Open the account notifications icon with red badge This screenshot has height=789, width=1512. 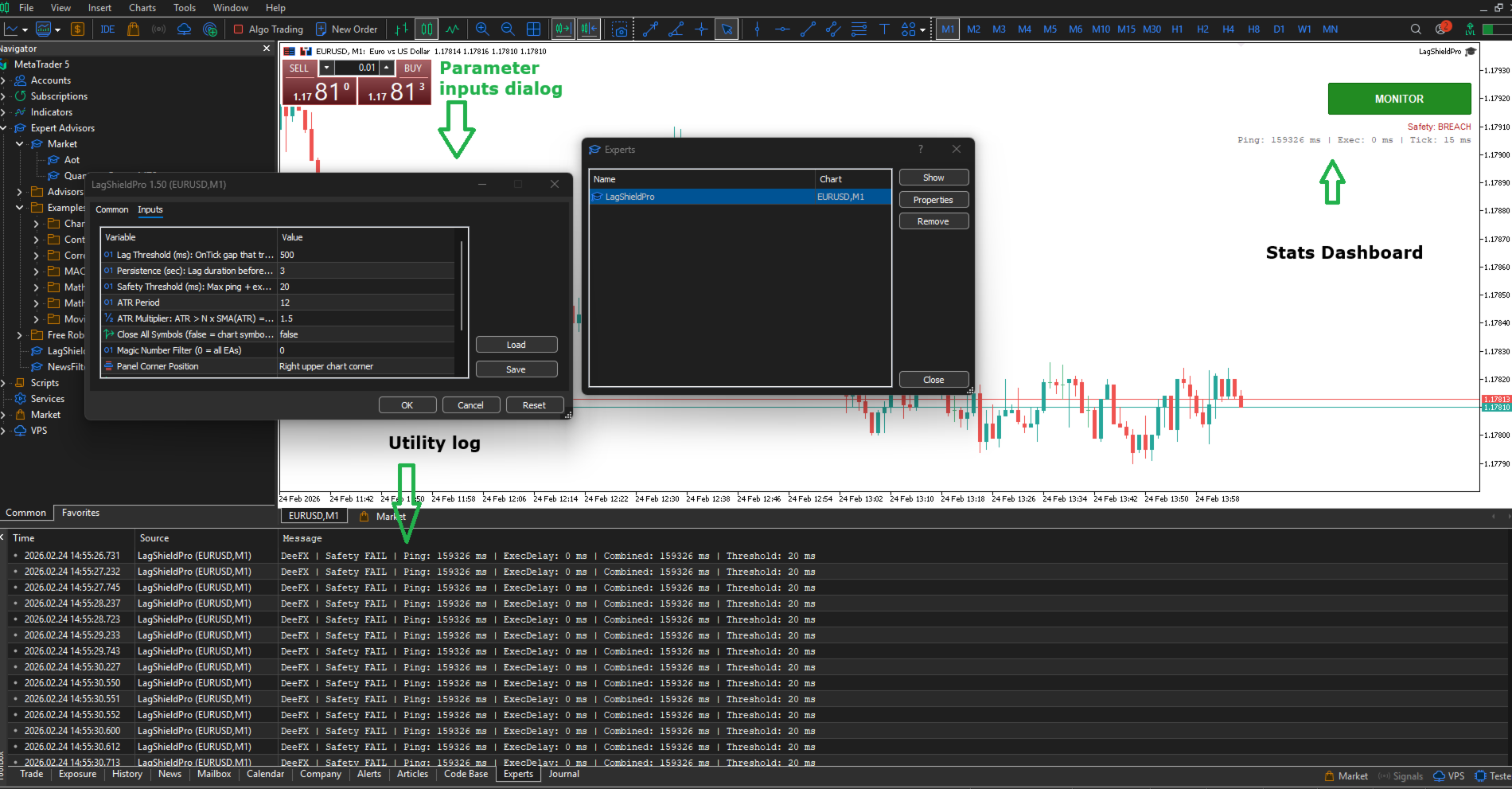pyautogui.click(x=1442, y=29)
